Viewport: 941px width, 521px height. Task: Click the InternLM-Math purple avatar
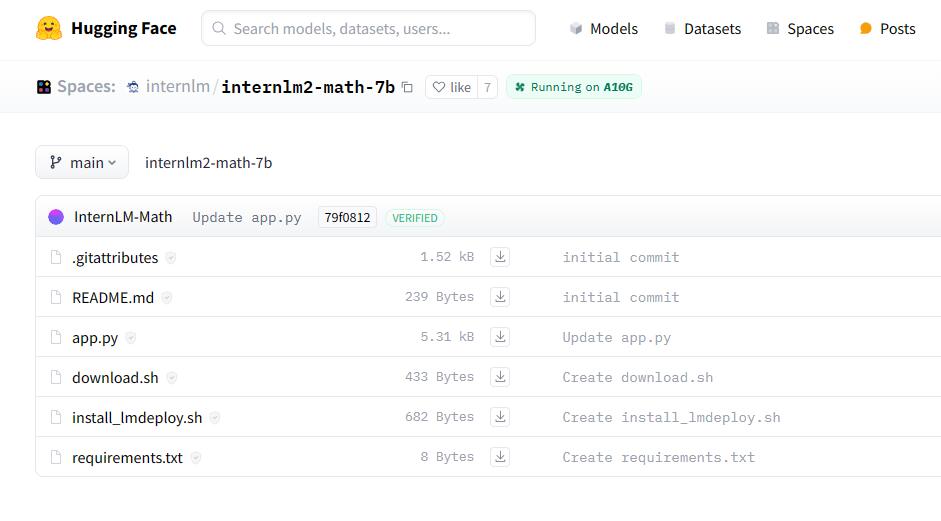(x=56, y=217)
